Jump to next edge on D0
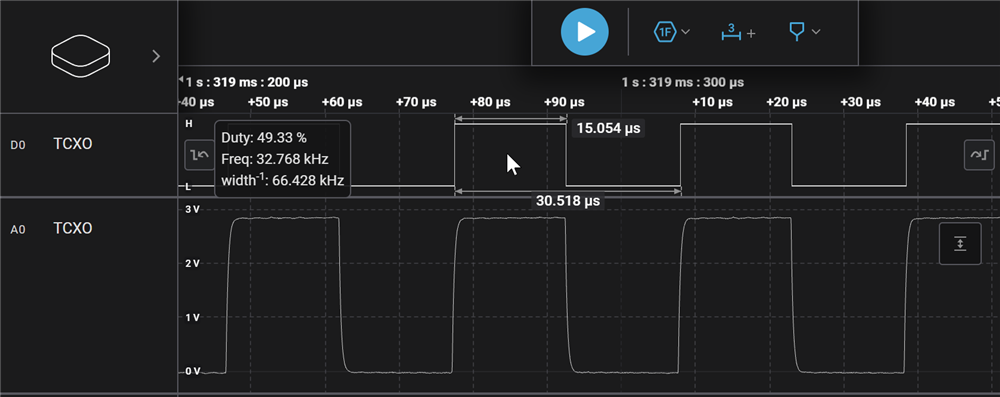 [979, 155]
